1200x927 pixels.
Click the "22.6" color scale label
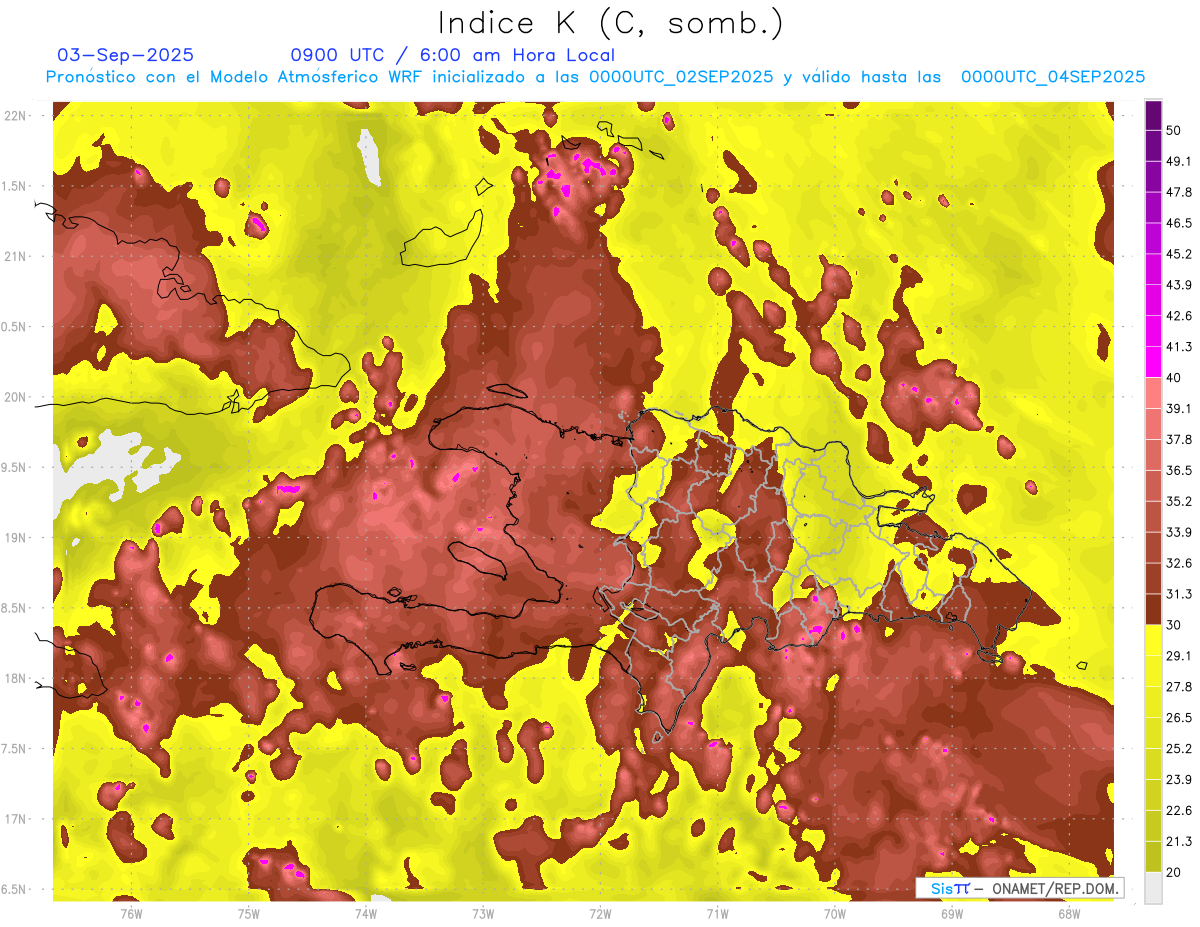[1178, 811]
